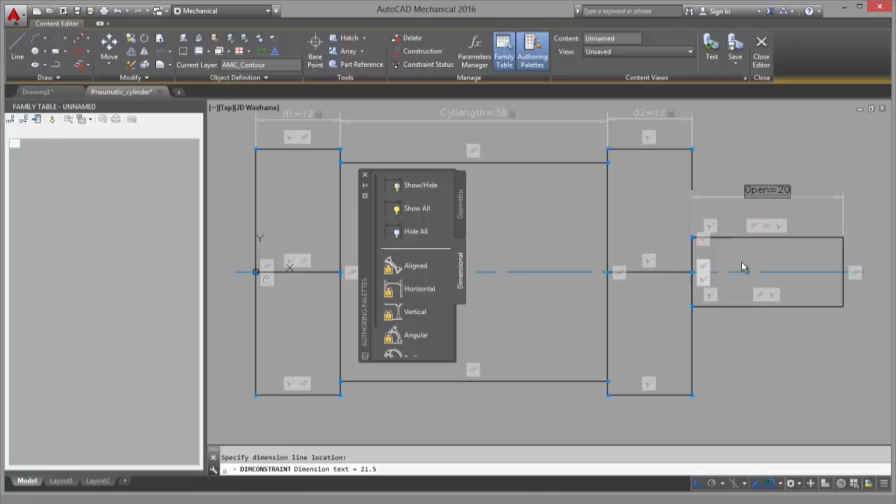Click the Vertical dimensional constraint

click(x=405, y=312)
